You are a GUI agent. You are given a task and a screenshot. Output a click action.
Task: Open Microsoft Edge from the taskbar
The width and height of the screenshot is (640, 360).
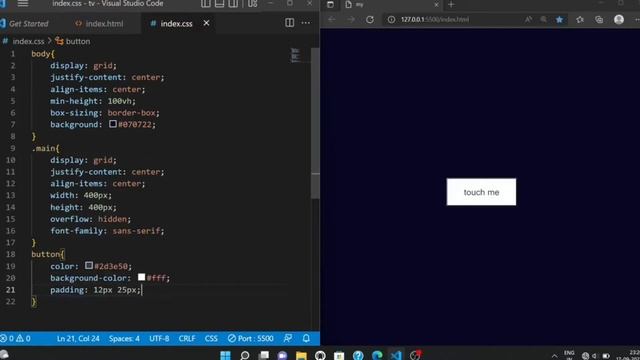[x=377, y=355]
